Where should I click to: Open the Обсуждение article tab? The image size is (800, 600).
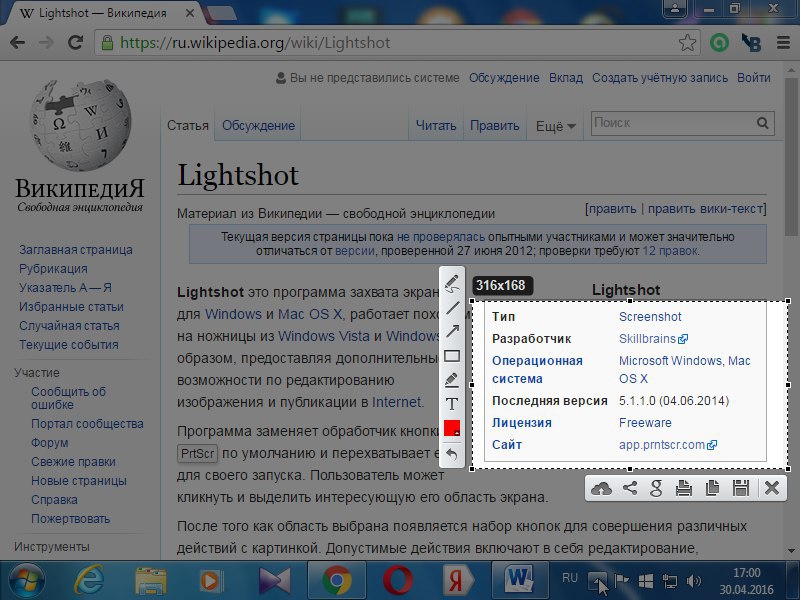(x=258, y=126)
